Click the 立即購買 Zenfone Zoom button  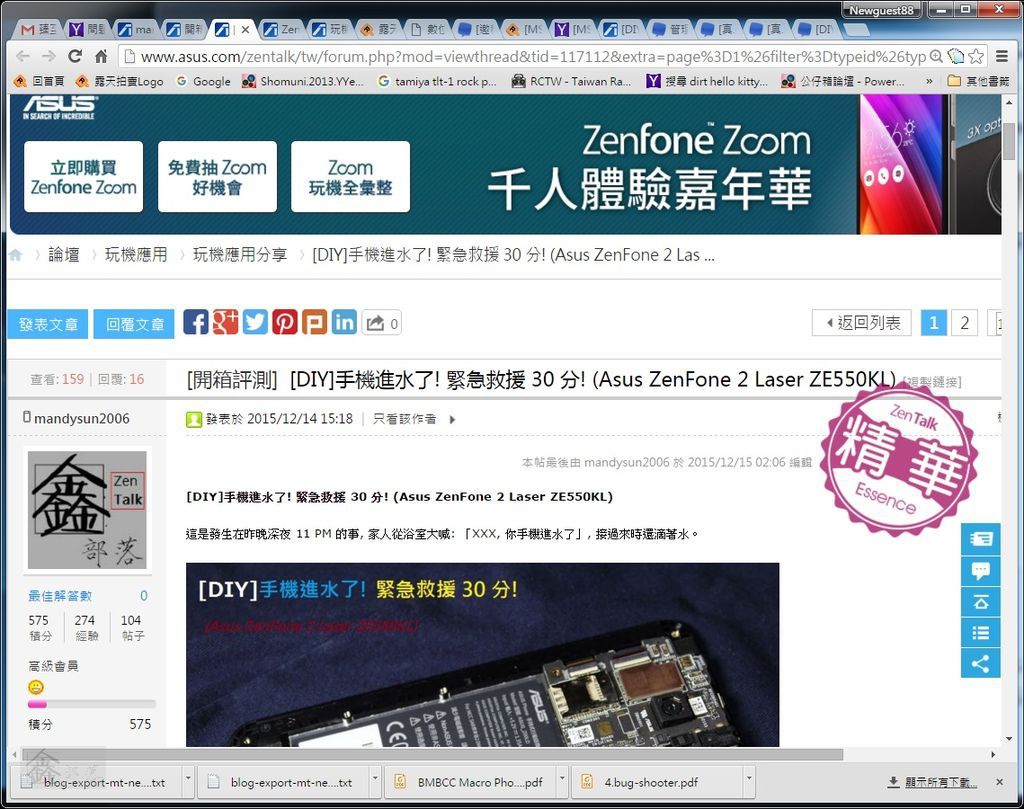click(x=84, y=177)
